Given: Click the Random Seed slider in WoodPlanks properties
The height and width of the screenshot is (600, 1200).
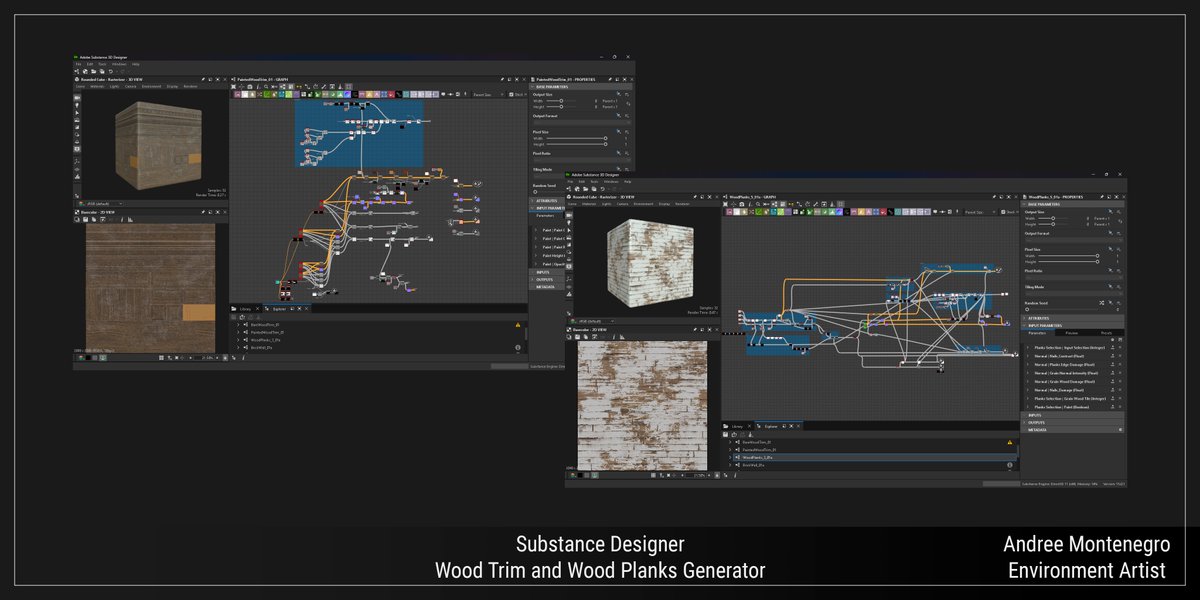Looking at the screenshot, I should [1061, 309].
